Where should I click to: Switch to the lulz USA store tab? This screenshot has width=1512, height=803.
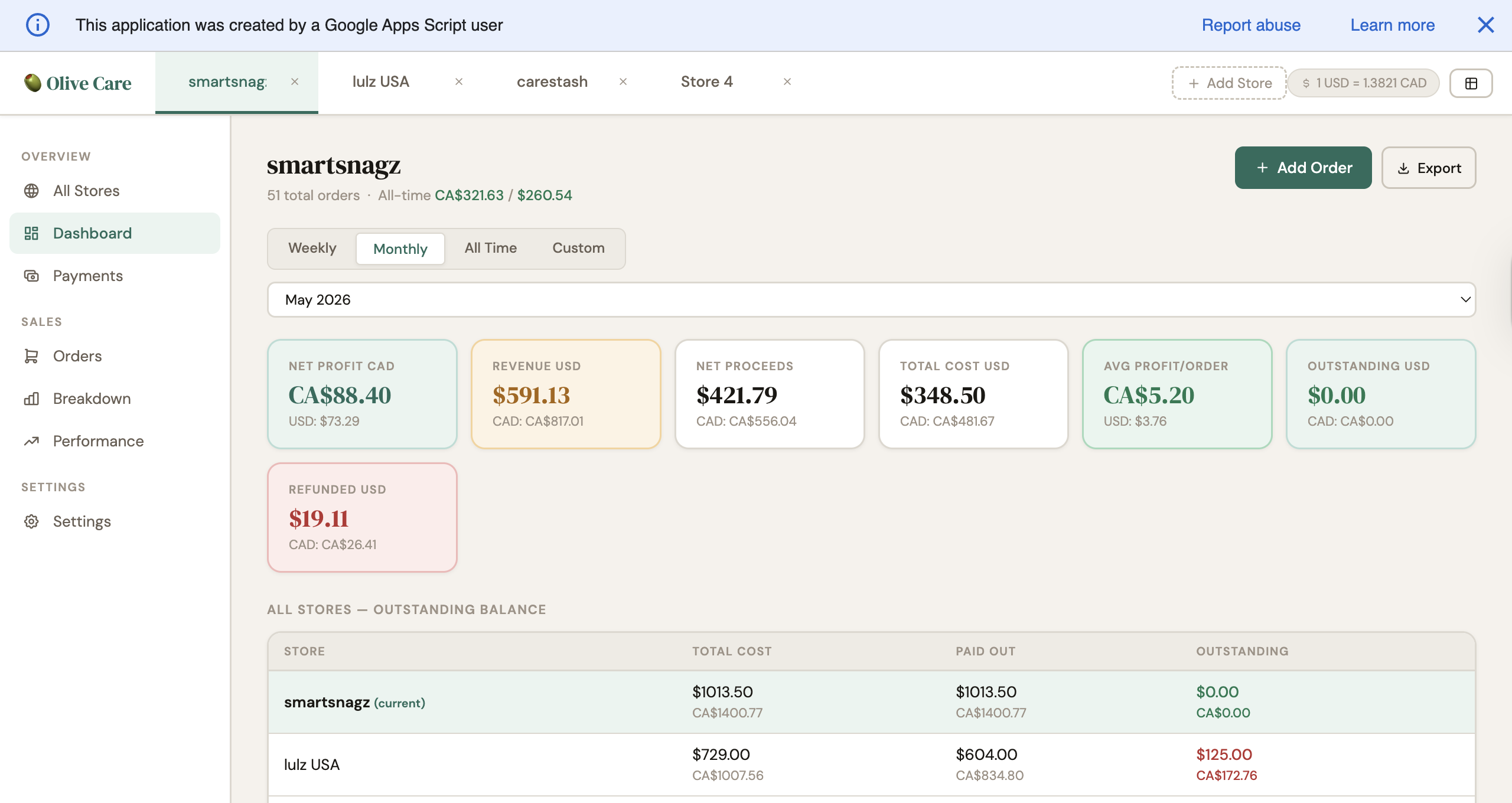[380, 81]
